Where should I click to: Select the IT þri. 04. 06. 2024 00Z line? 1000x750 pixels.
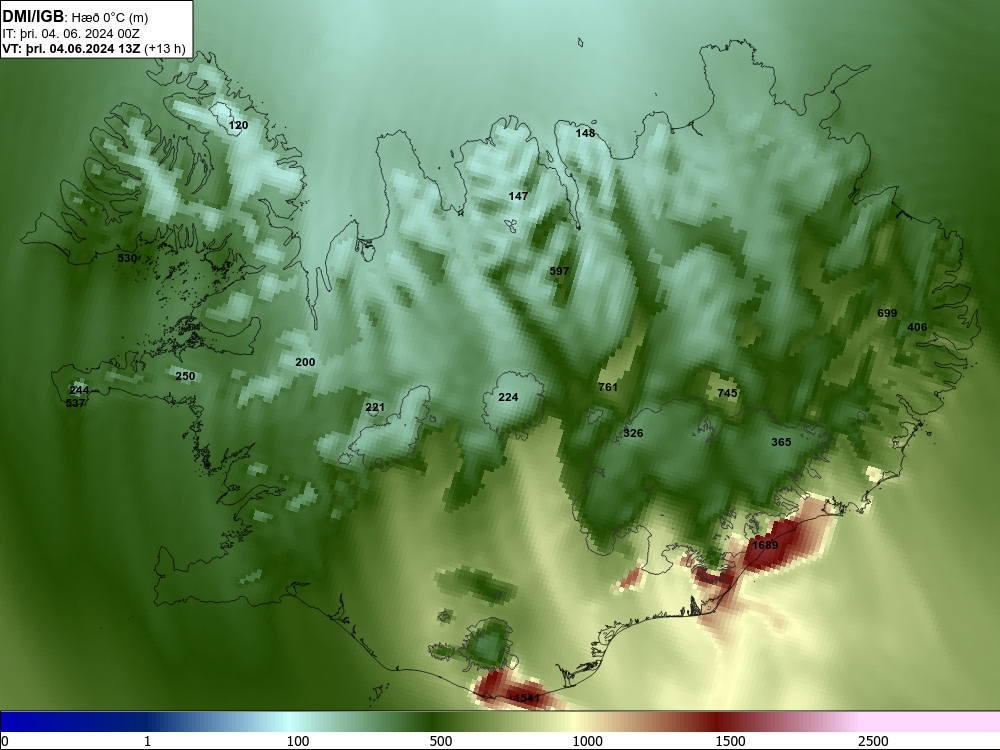pos(71,34)
